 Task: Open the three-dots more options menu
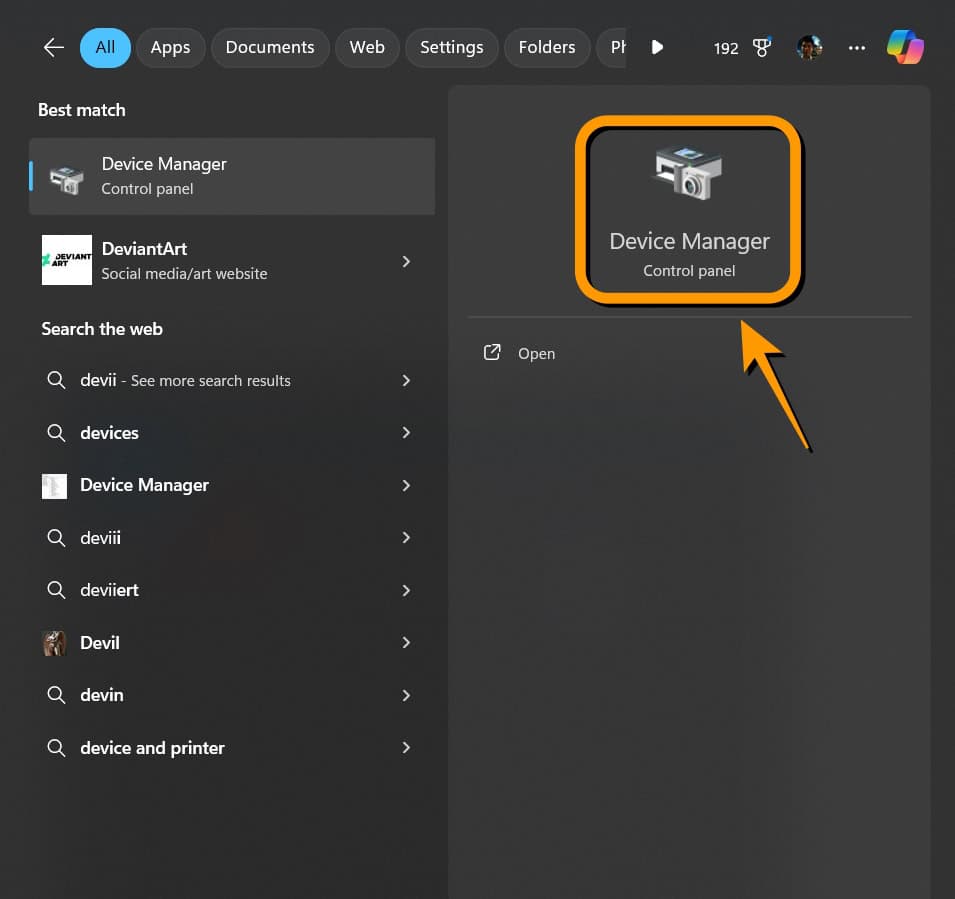click(857, 47)
